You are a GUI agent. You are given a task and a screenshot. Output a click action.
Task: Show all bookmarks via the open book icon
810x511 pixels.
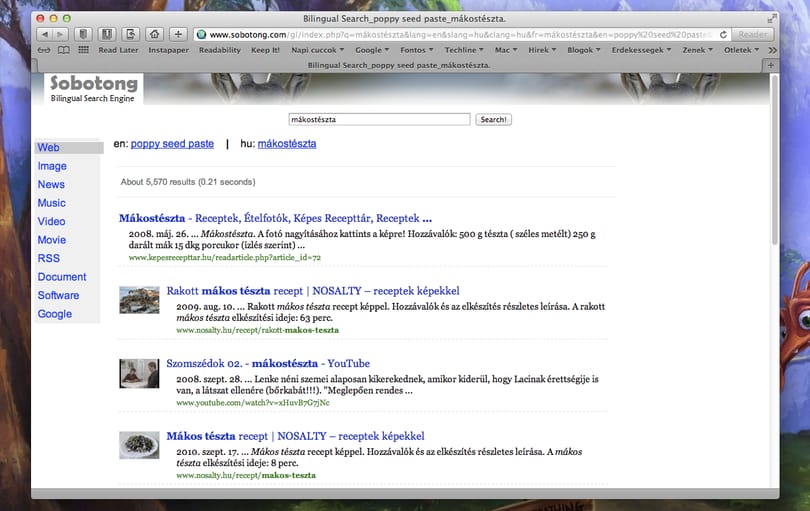[x=64, y=50]
